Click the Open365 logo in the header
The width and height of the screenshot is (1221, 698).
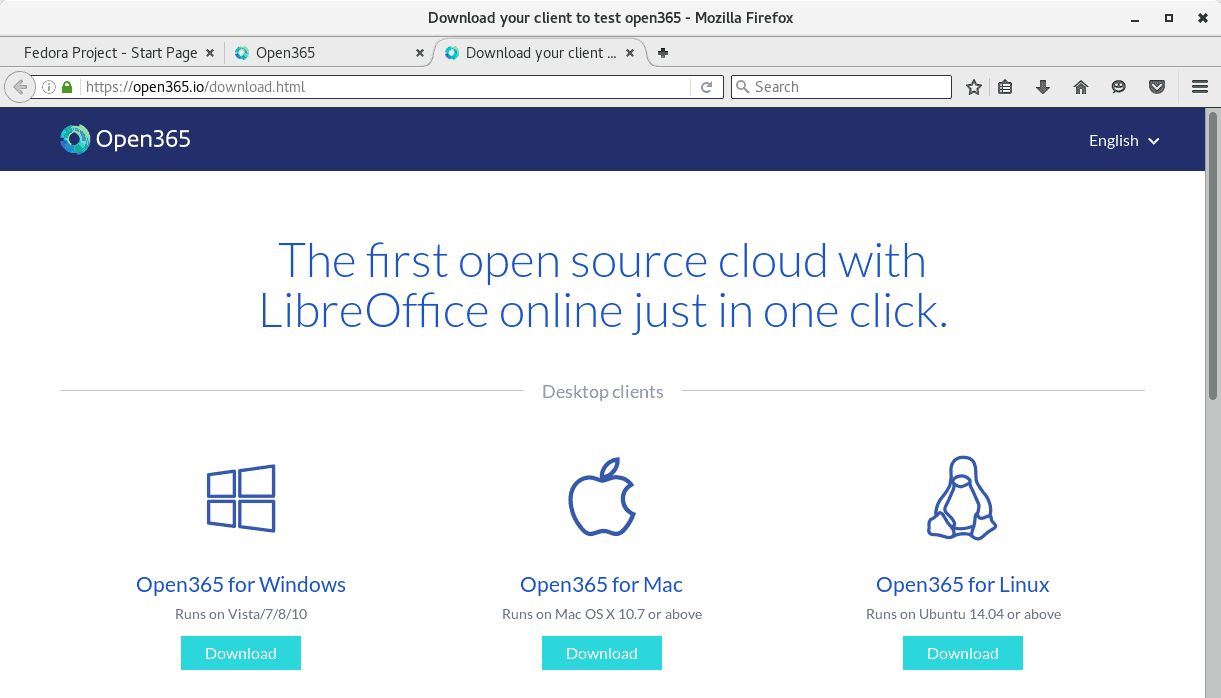coord(125,139)
